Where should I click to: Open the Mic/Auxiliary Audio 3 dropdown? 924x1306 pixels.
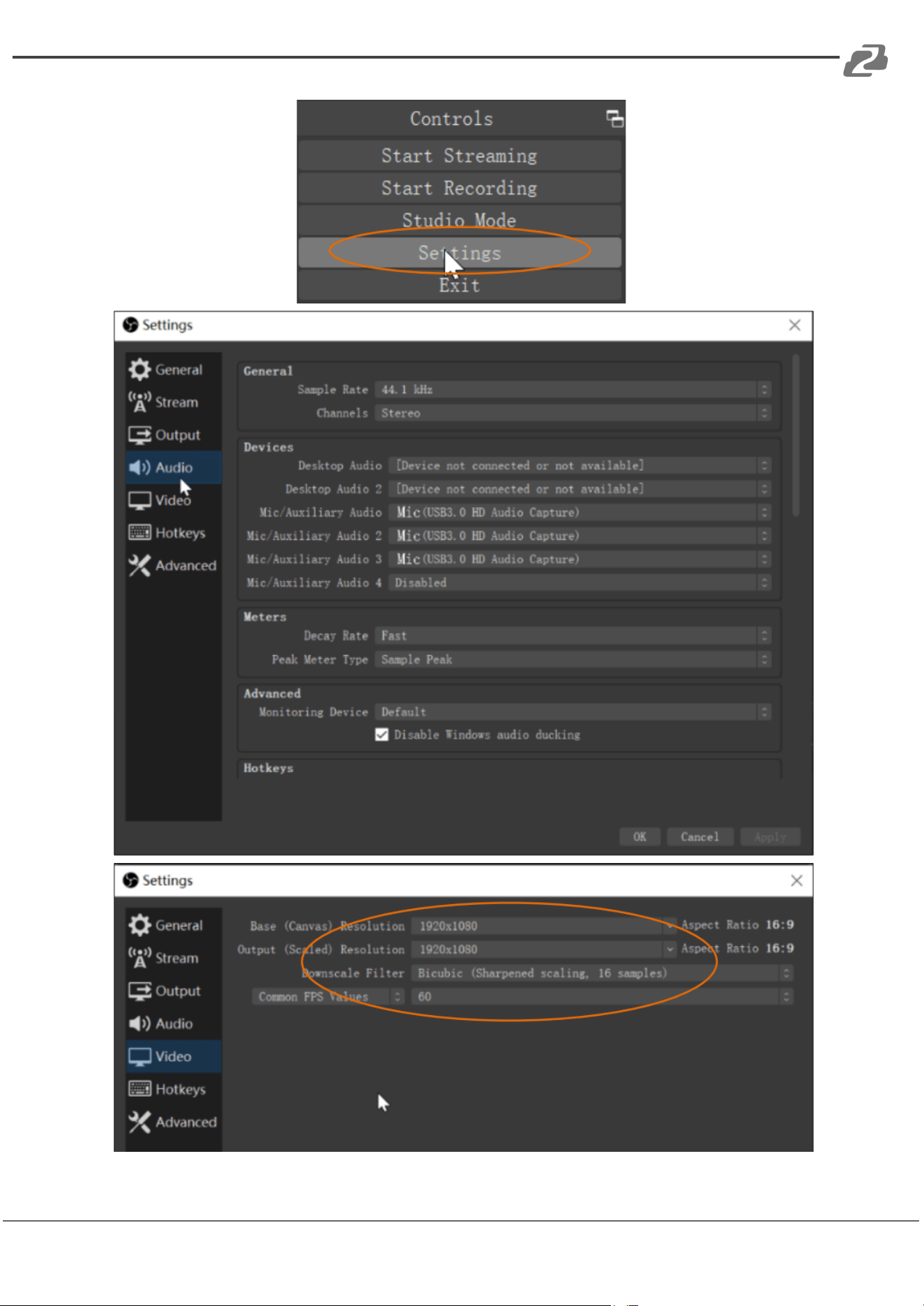[x=580, y=559]
